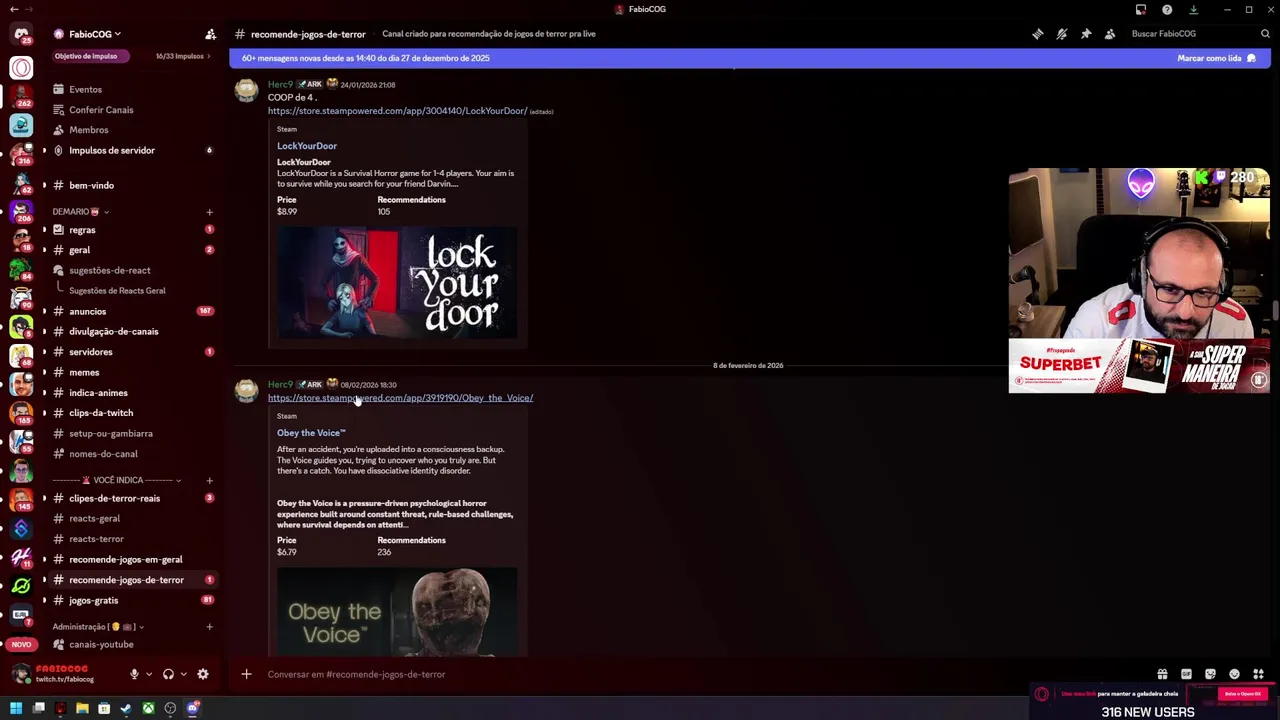This screenshot has height=720, width=1280.
Task: Open microphone input options chevron
Action: coord(149,674)
